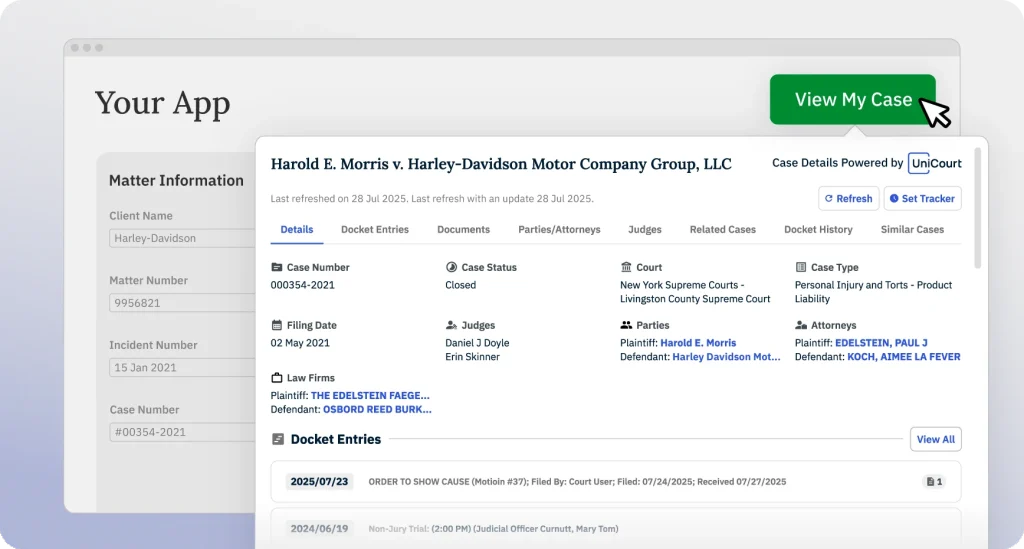Click the Judges person icon
The width and height of the screenshot is (1024, 549).
(451, 325)
